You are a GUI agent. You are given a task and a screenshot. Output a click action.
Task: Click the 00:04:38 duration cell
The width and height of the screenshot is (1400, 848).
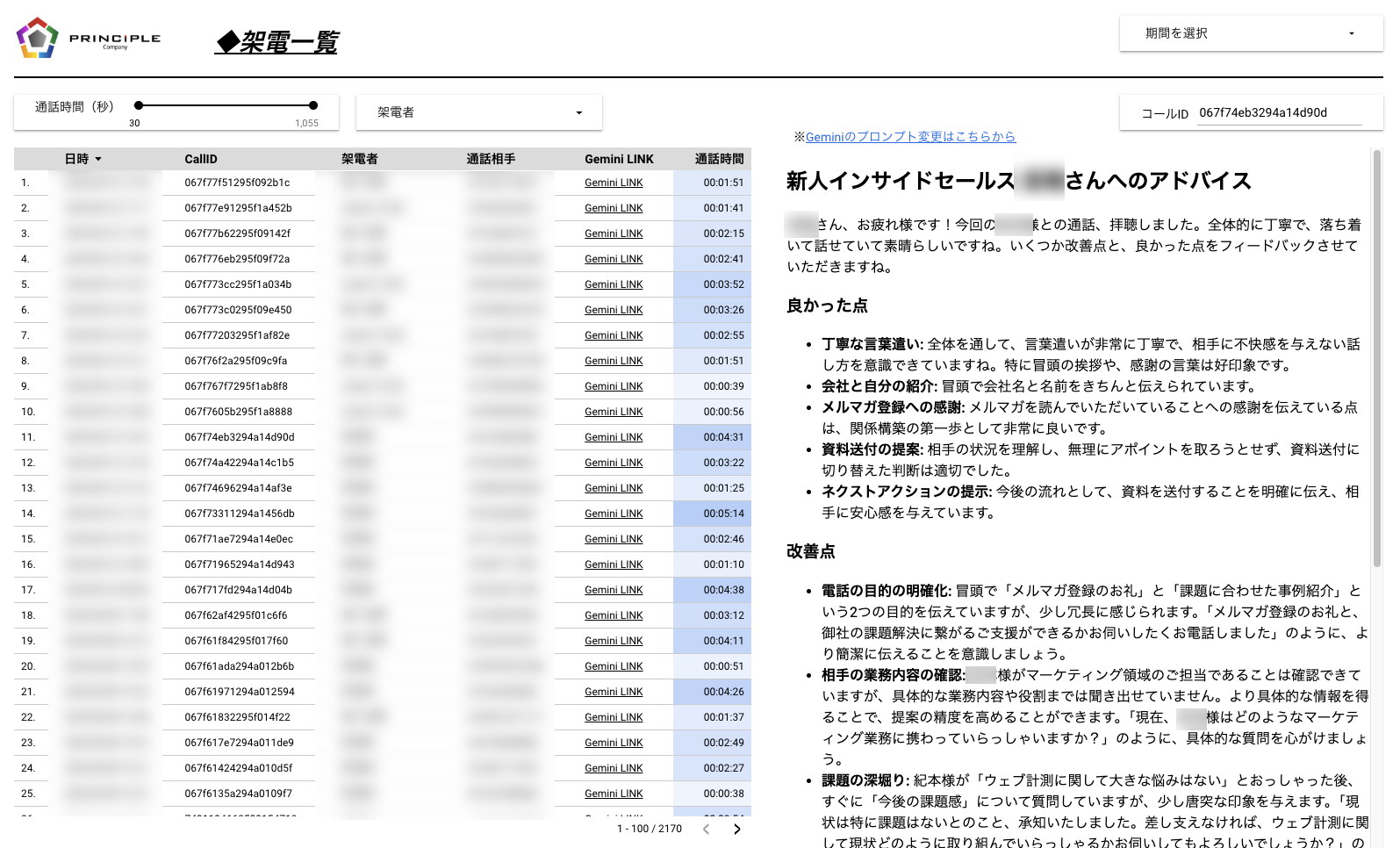click(x=722, y=590)
